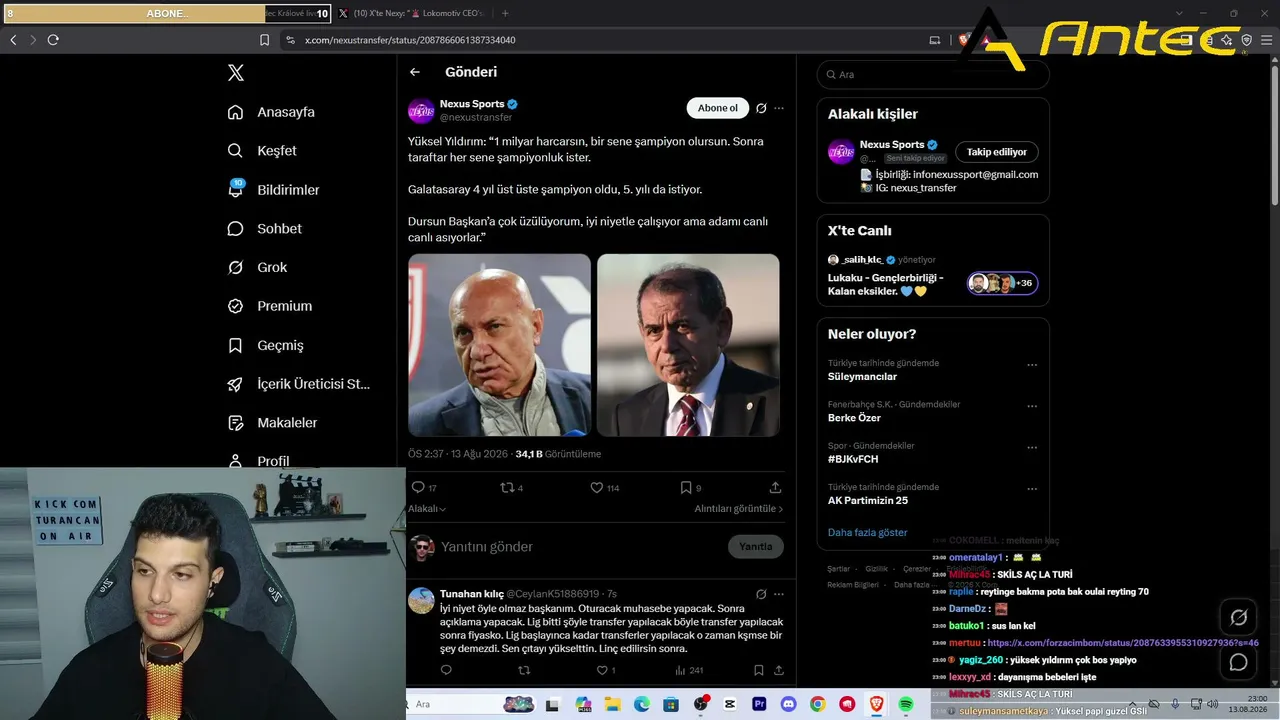Click the Ara search box on X
1280x720 pixels.
(x=933, y=75)
